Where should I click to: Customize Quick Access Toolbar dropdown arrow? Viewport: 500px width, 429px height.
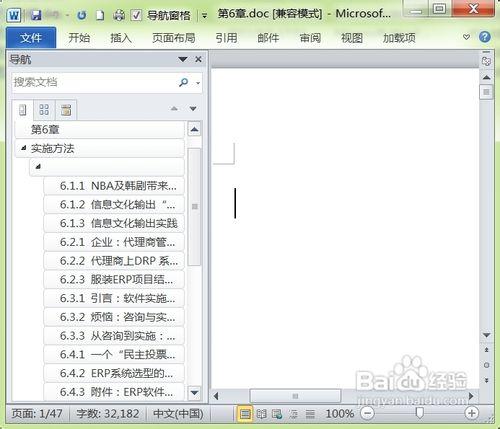(204, 16)
